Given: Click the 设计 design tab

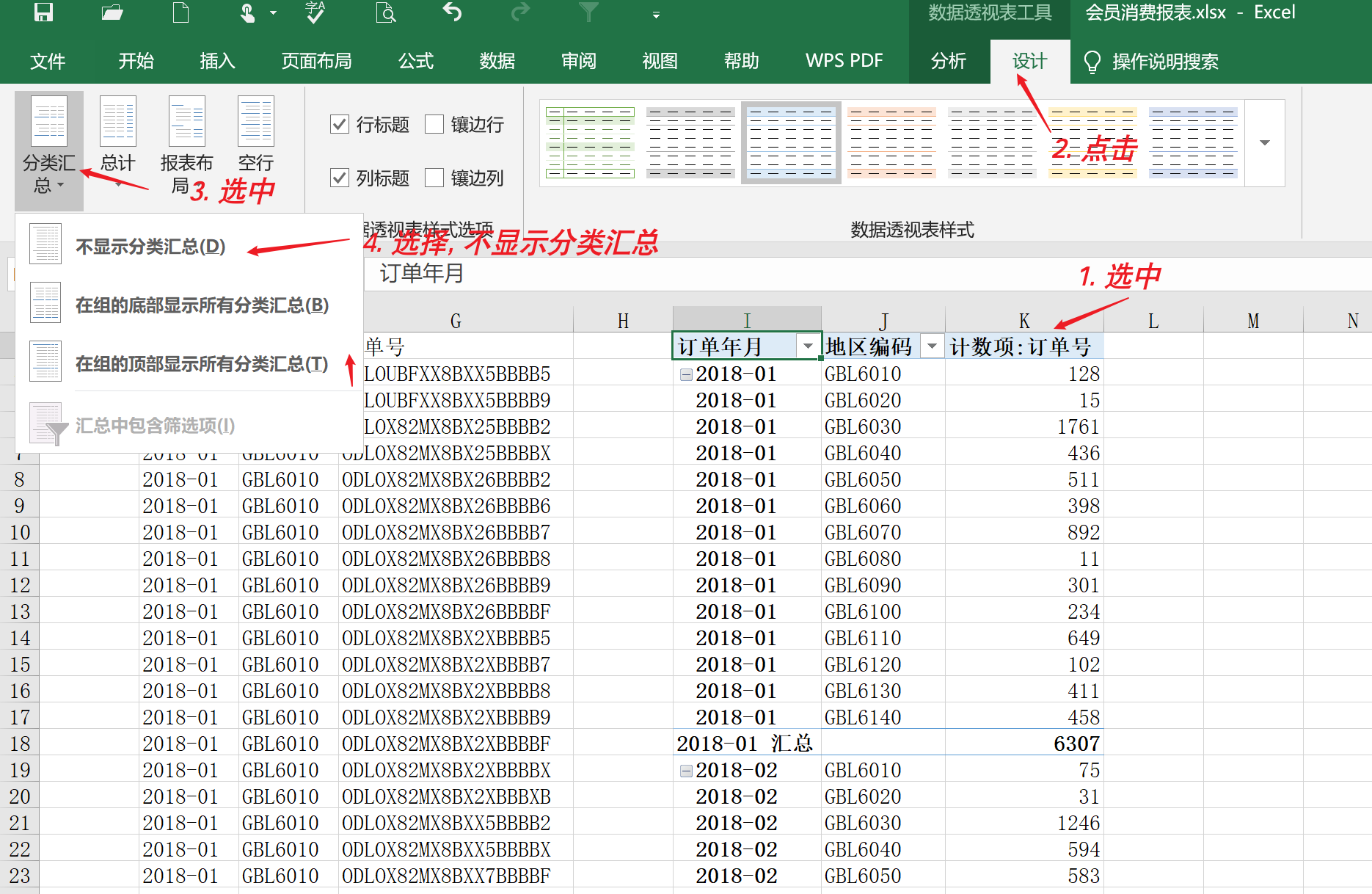Looking at the screenshot, I should pyautogui.click(x=1030, y=62).
